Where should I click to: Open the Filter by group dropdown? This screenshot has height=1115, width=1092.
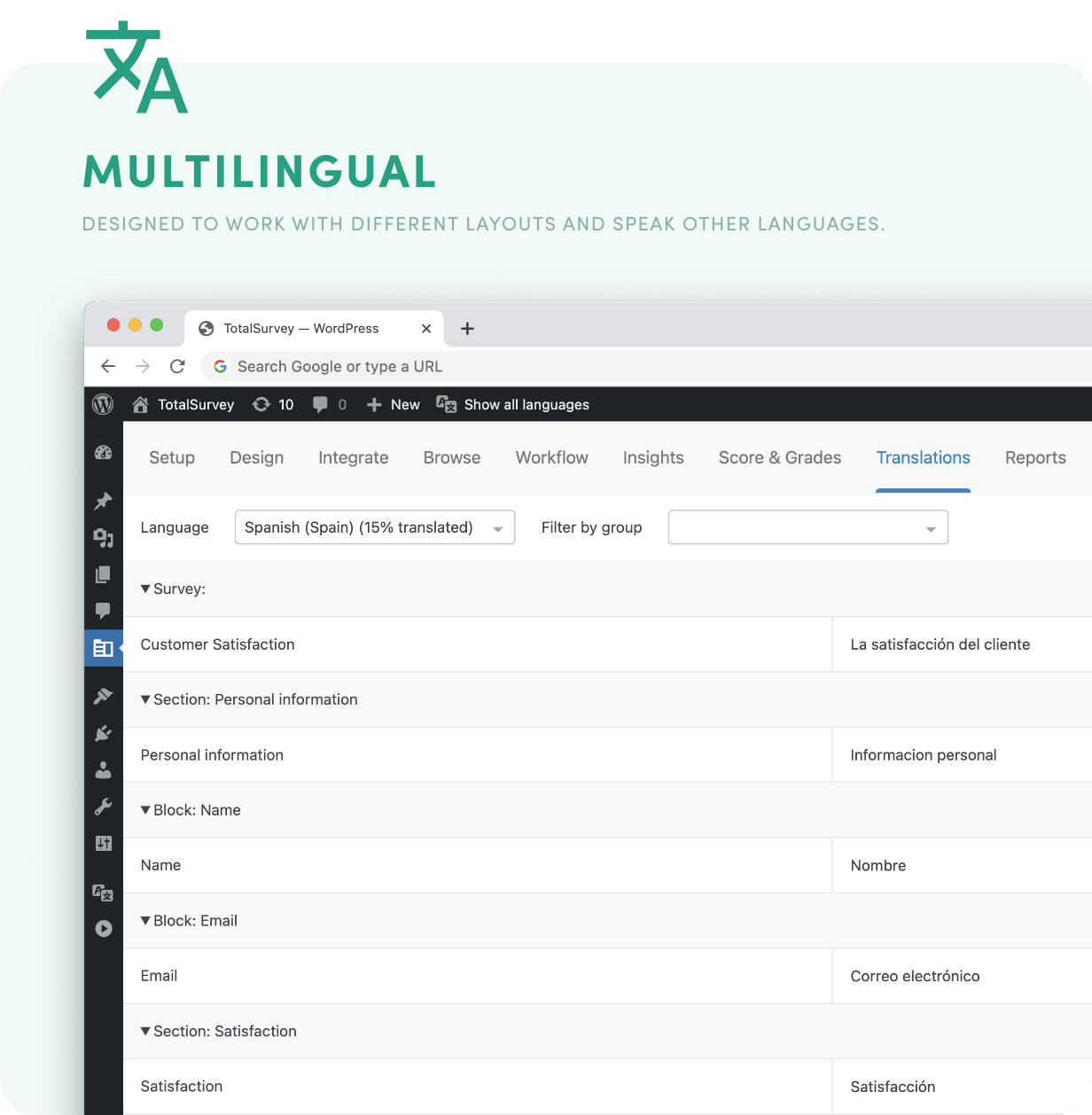(x=808, y=527)
